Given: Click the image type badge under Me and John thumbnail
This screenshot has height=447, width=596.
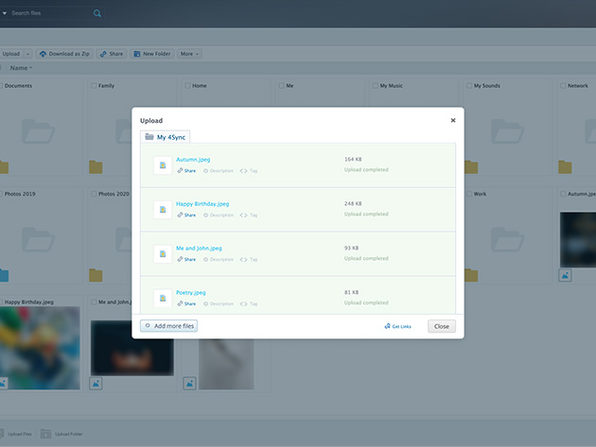Looking at the screenshot, I should 96,384.
